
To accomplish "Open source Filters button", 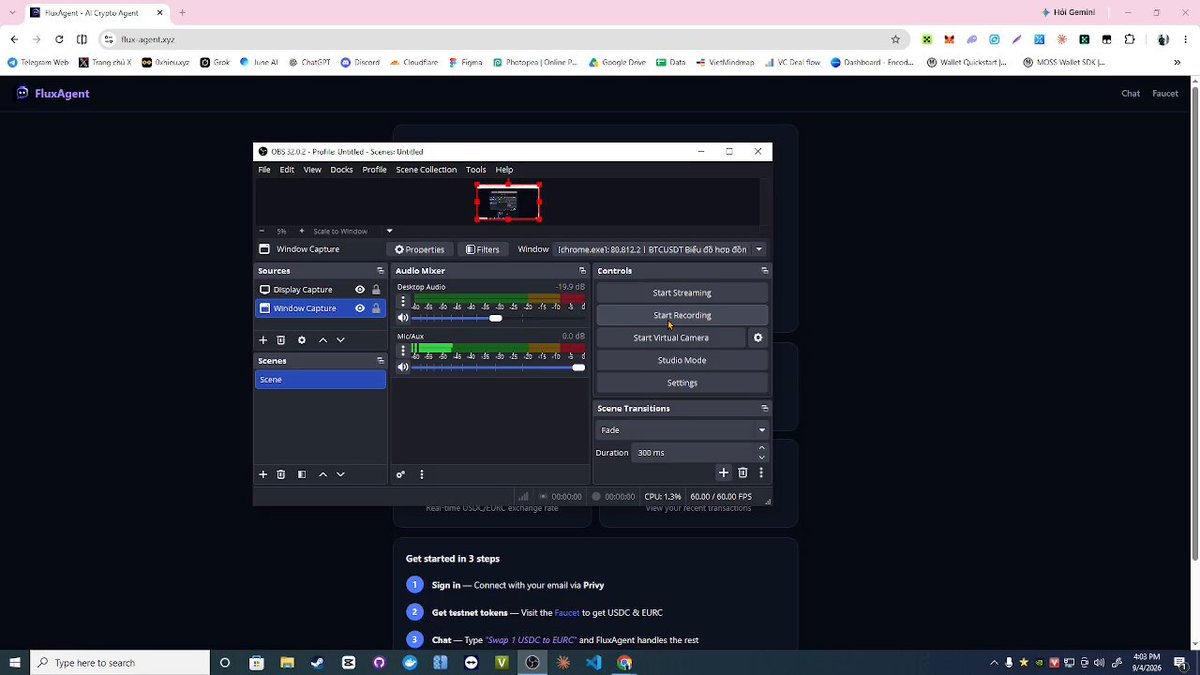I will (483, 249).
